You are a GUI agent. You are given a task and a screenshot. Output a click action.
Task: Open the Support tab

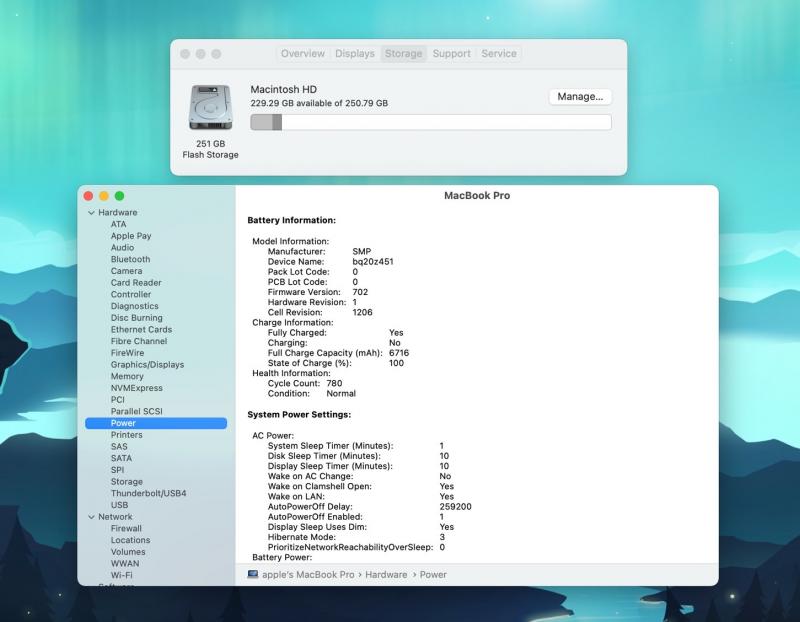pos(452,54)
